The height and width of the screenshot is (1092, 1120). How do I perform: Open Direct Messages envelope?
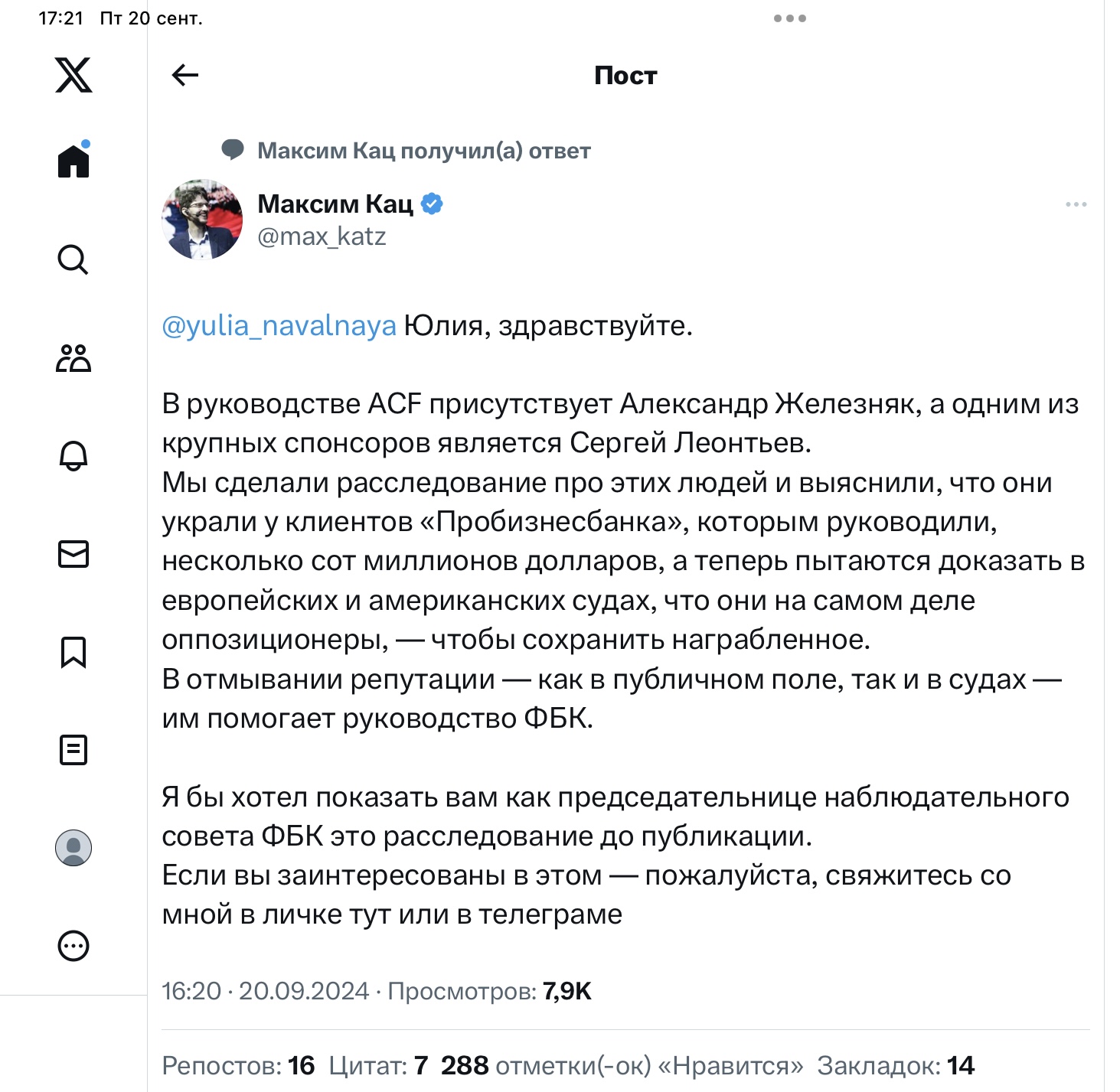73,554
